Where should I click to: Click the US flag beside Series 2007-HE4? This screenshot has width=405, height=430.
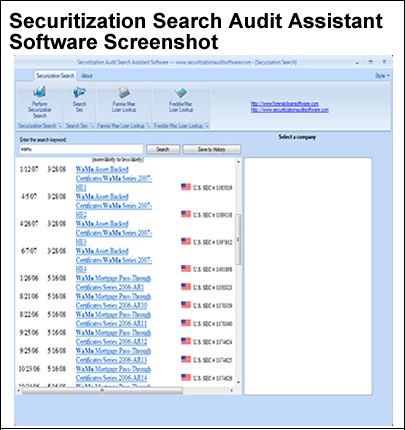coord(186,269)
